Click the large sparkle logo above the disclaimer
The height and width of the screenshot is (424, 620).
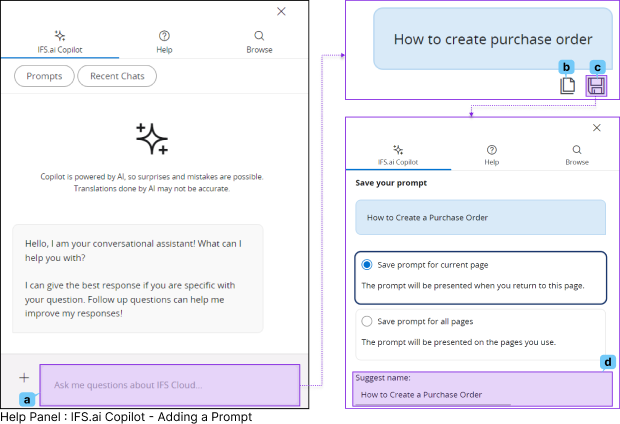click(151, 139)
